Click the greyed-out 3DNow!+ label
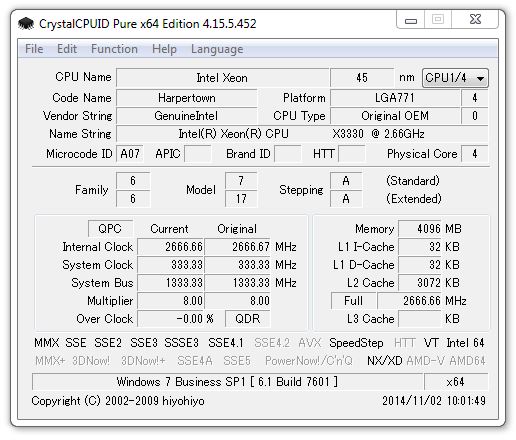Image resolution: width=516 pixels, height=440 pixels. pyautogui.click(x=143, y=361)
